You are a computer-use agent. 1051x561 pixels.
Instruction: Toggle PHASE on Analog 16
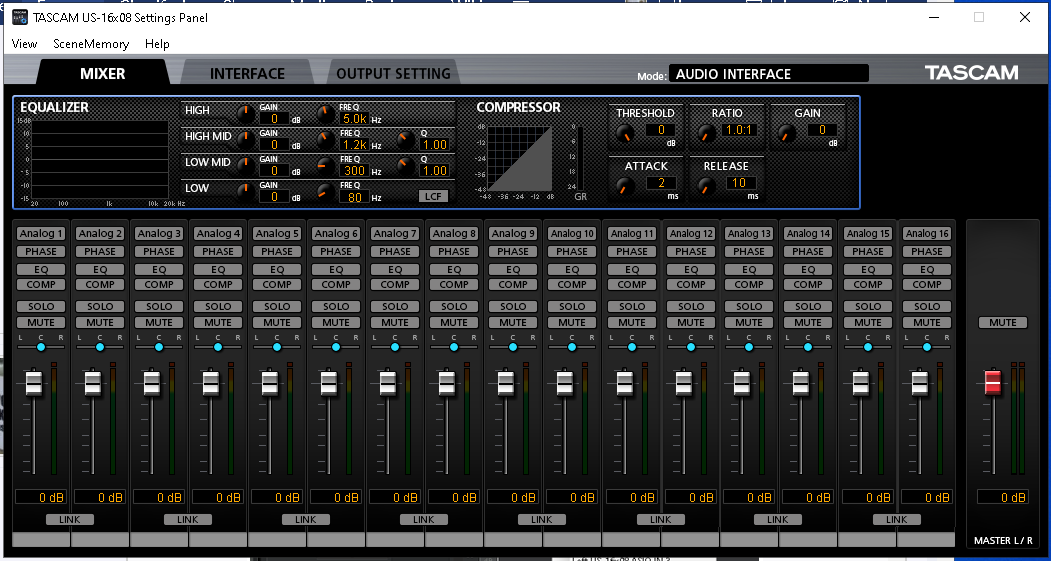pos(927,251)
